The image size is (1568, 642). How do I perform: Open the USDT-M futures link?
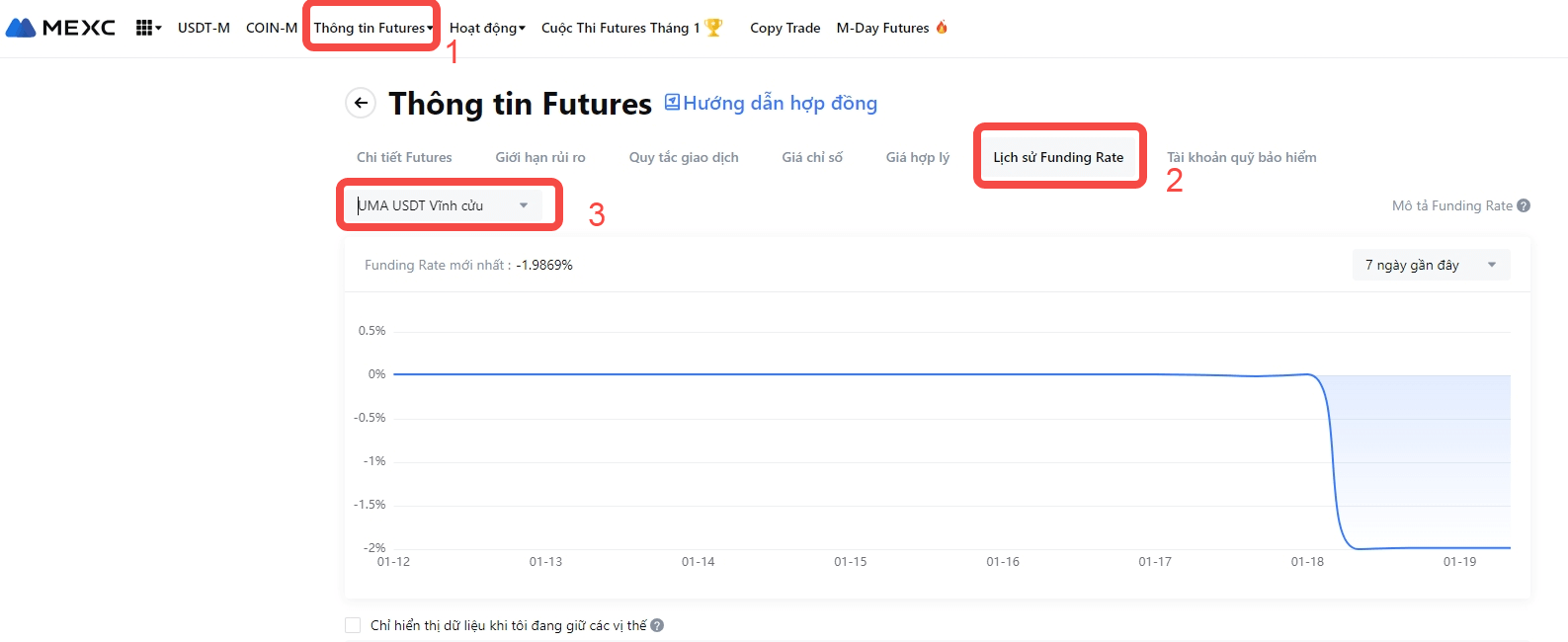point(204,28)
